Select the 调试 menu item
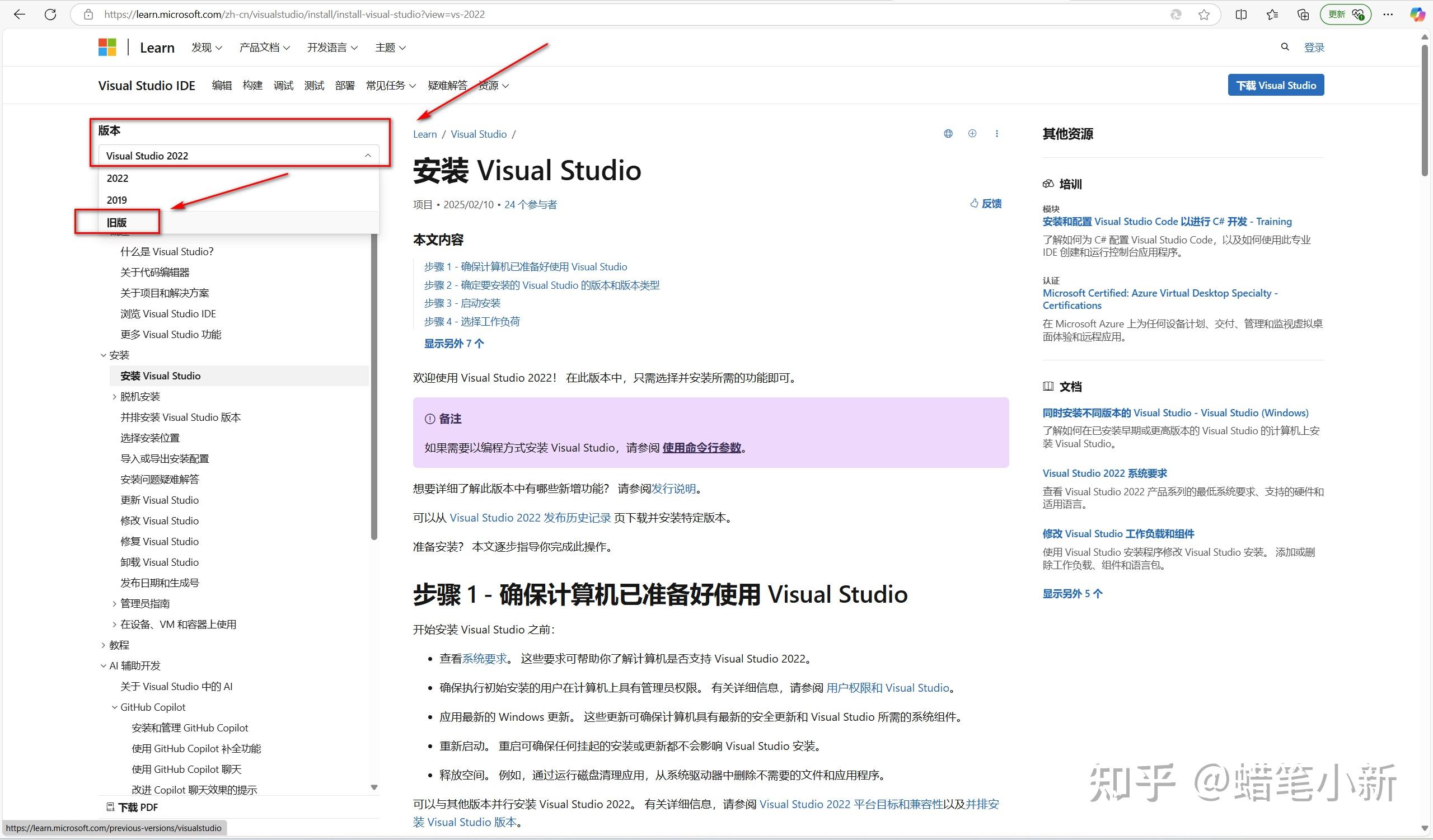 click(283, 85)
